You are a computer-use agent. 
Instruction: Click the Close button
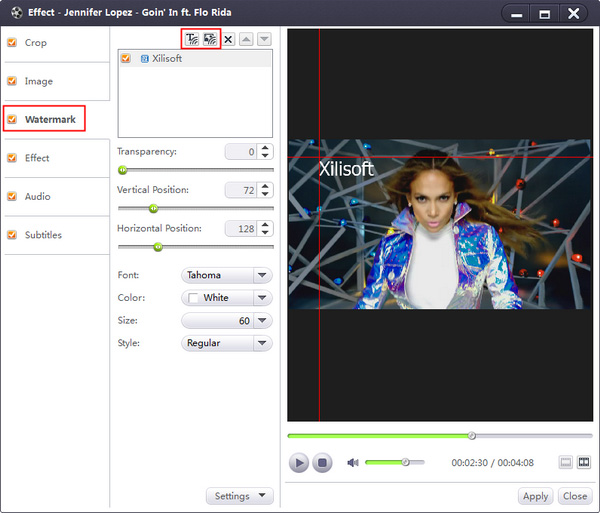tap(575, 496)
